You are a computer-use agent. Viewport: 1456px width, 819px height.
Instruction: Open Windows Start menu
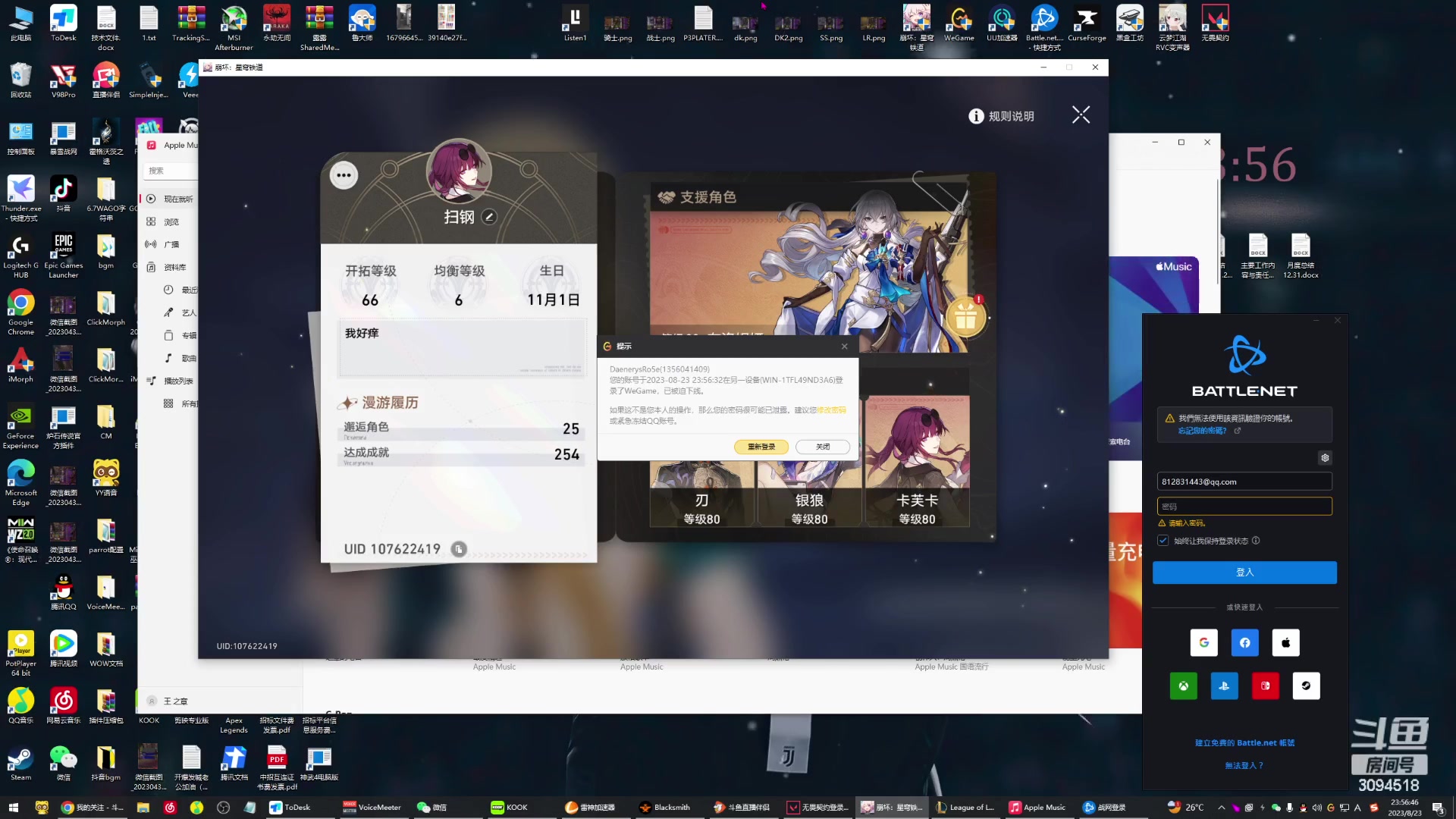tap(13, 808)
